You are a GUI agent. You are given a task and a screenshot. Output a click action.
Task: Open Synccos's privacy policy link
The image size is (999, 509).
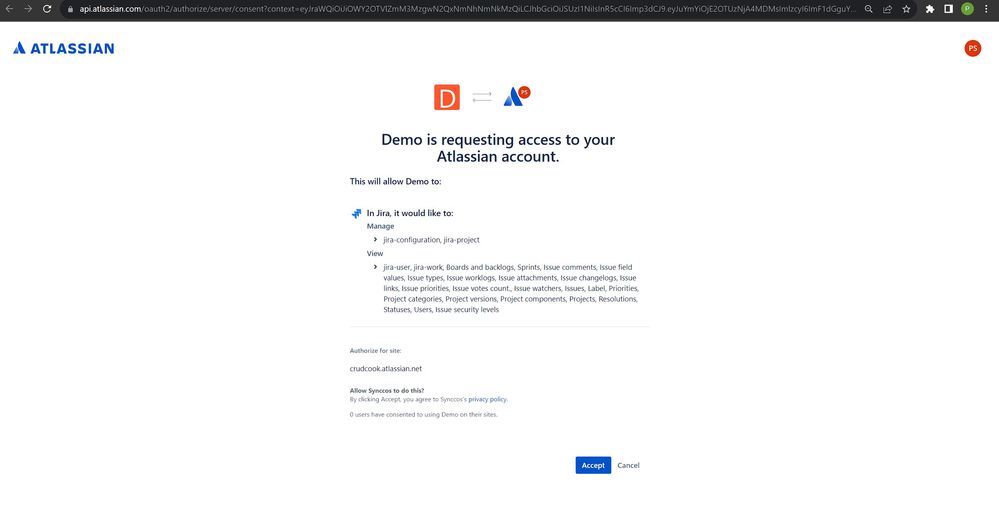coord(487,399)
